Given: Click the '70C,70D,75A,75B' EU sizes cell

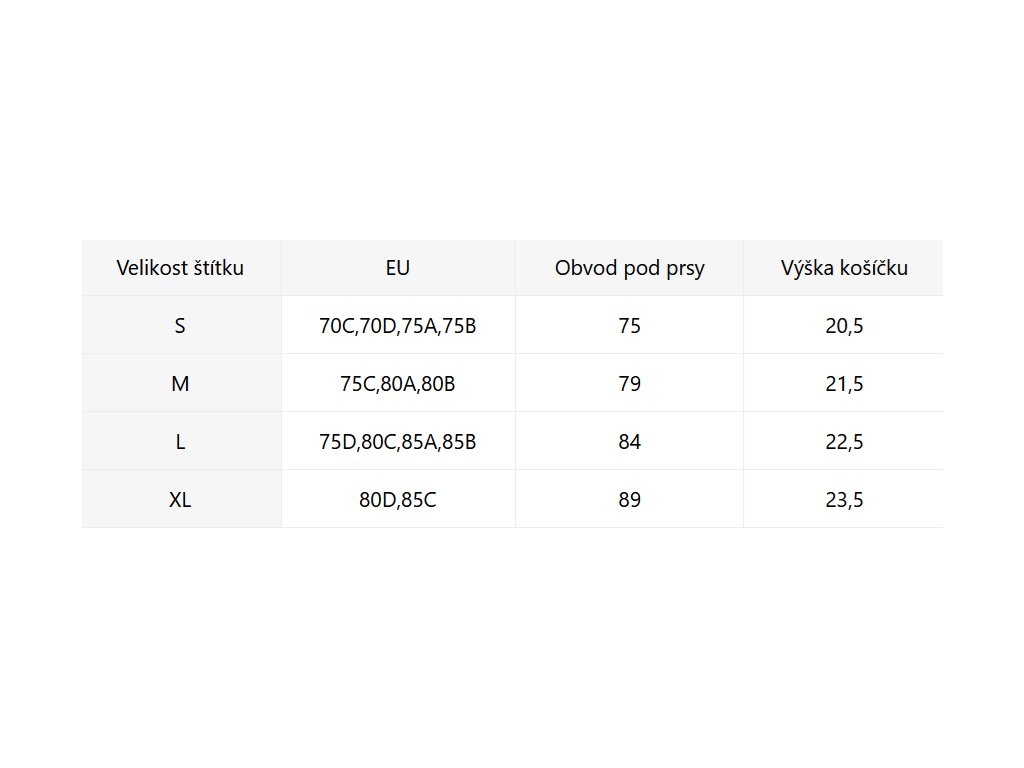Looking at the screenshot, I should pyautogui.click(x=398, y=326).
